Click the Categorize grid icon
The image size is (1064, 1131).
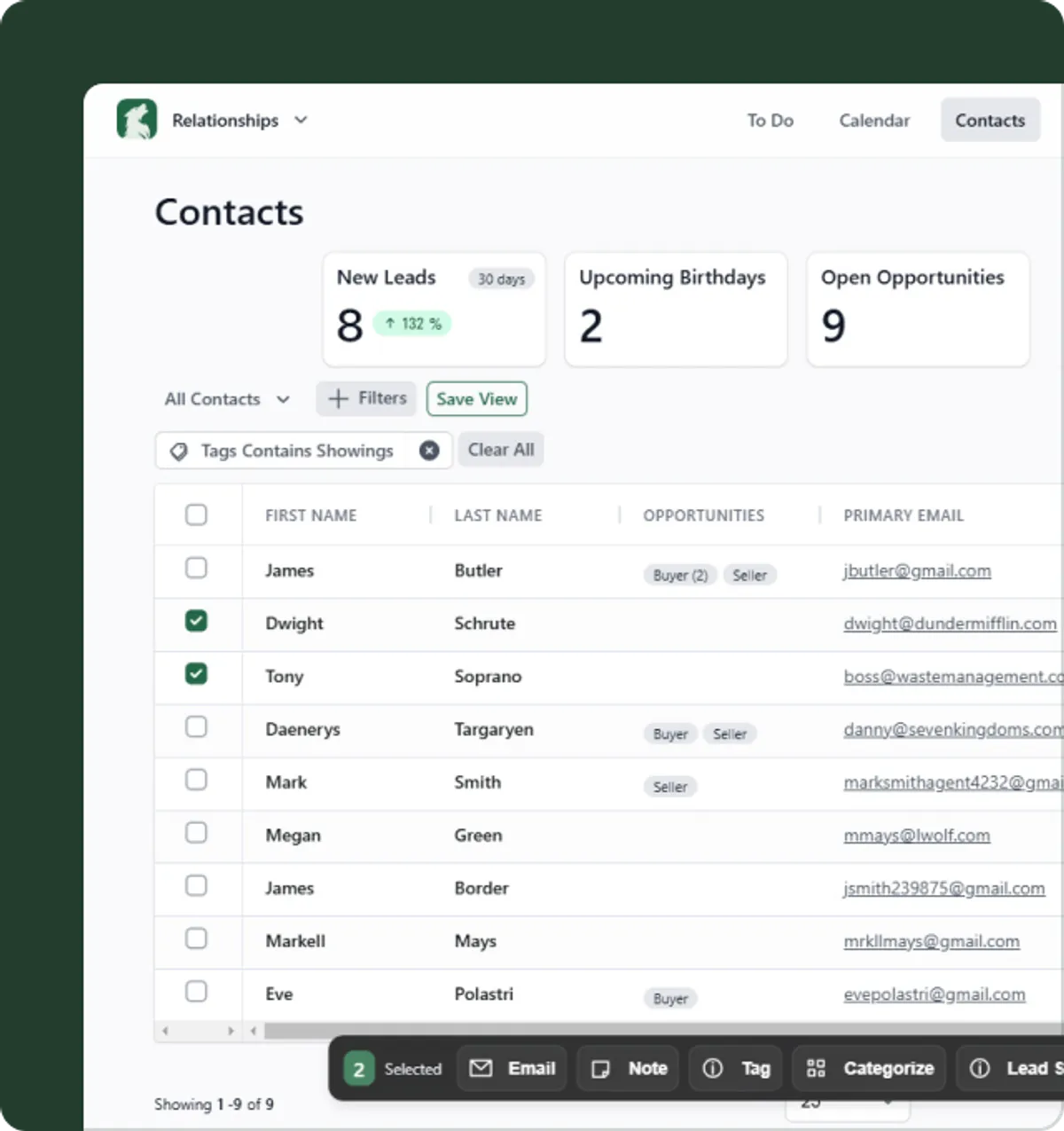pos(816,1069)
